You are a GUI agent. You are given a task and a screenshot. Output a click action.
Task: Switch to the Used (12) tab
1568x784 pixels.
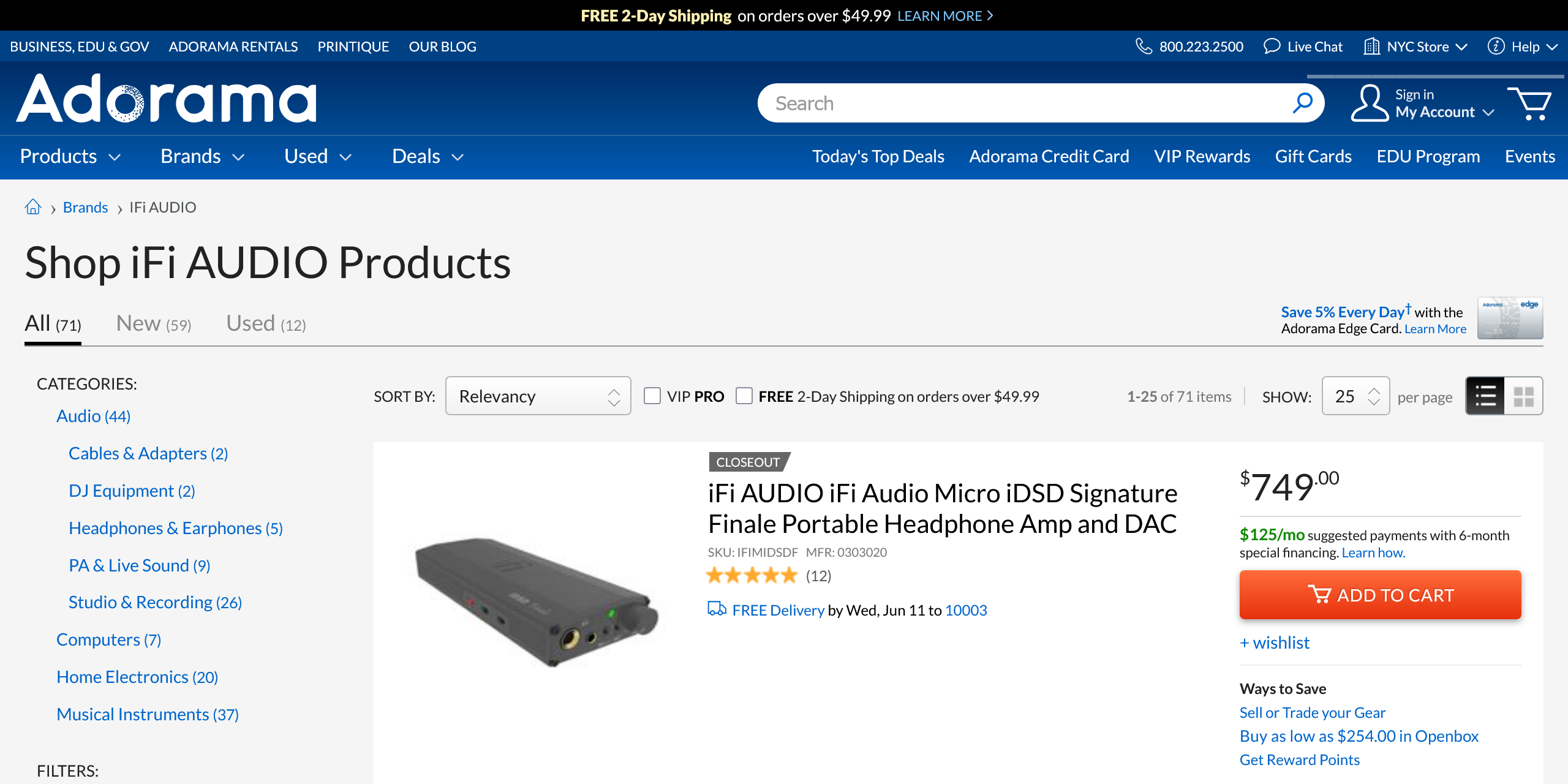266,323
